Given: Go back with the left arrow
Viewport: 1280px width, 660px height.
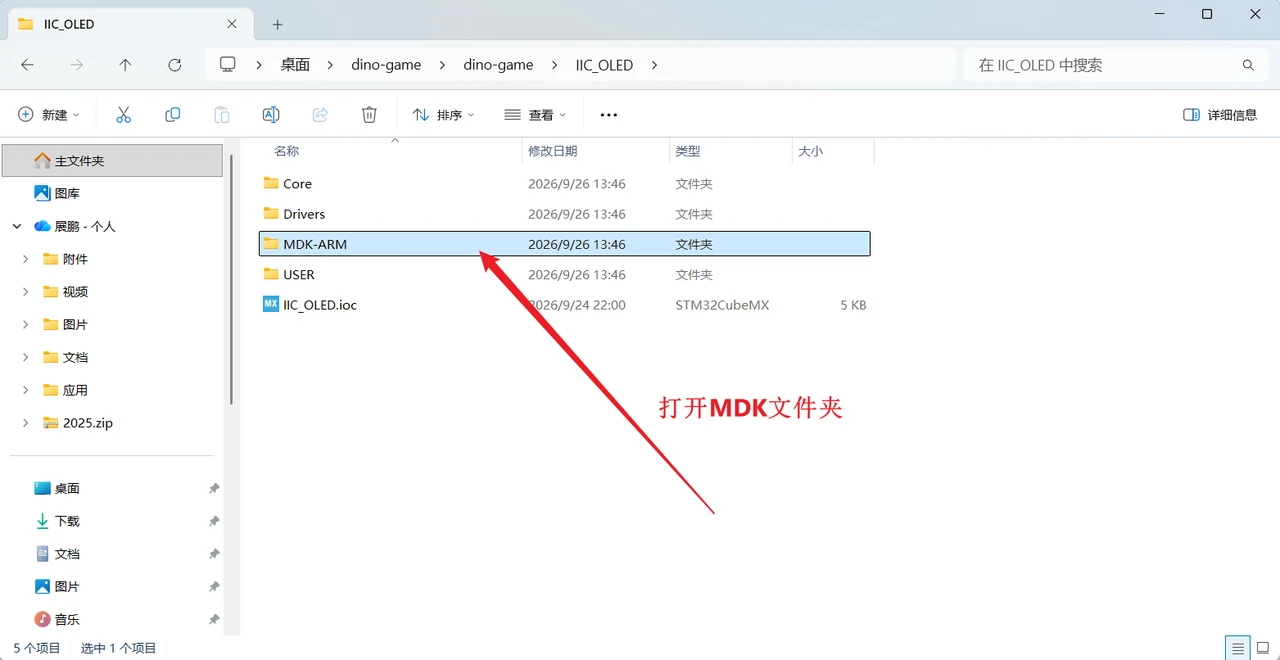Looking at the screenshot, I should pyautogui.click(x=27, y=65).
